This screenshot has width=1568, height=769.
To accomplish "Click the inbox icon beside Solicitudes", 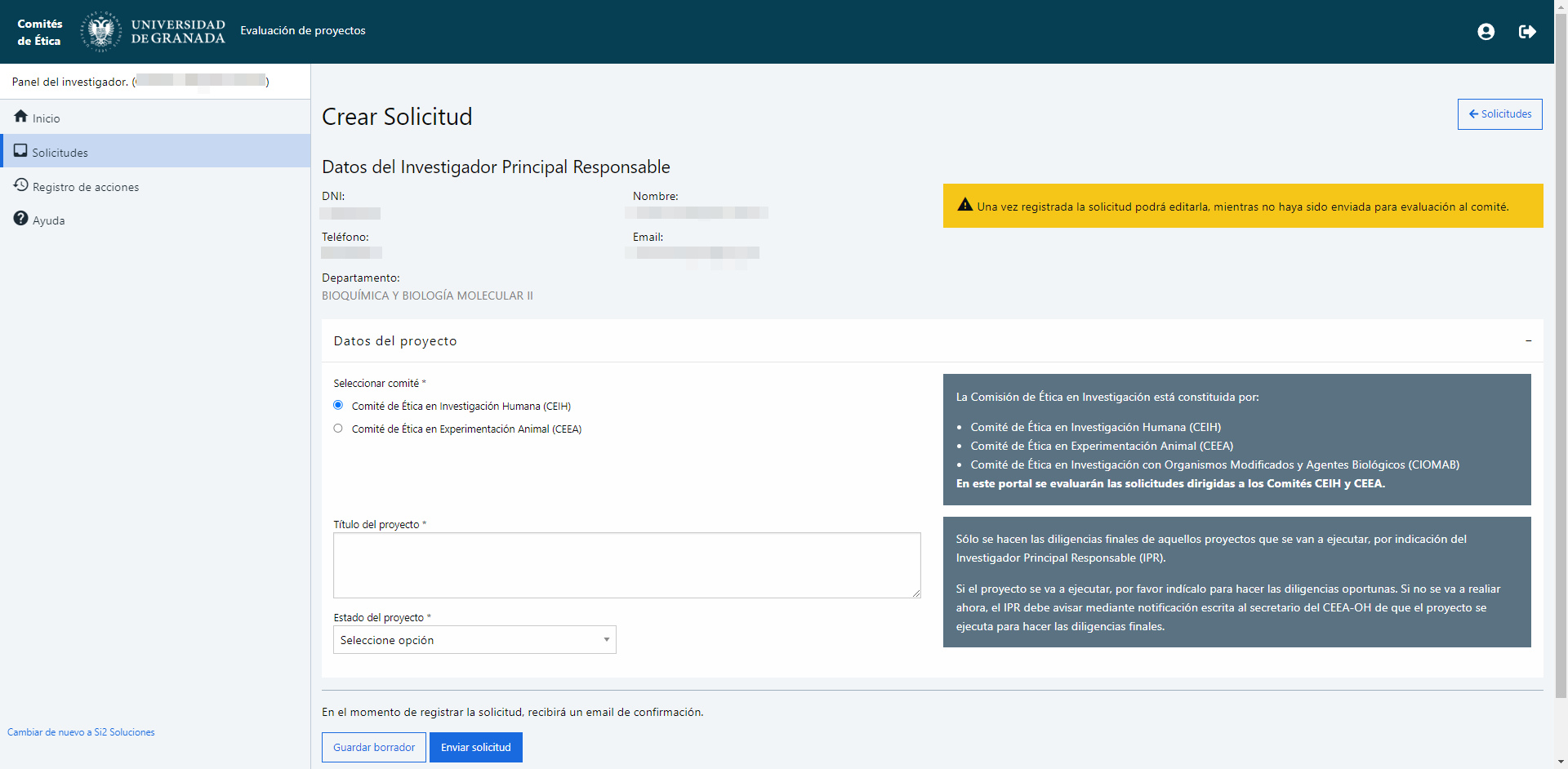I will click(20, 151).
